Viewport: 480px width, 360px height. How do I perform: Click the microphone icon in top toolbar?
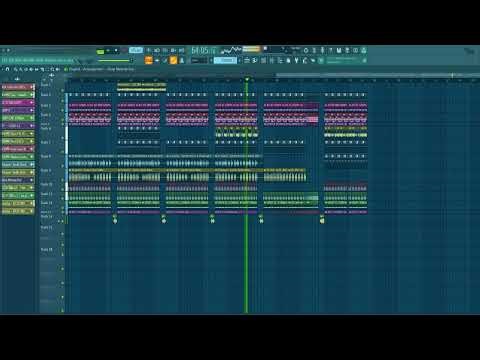(322, 50)
